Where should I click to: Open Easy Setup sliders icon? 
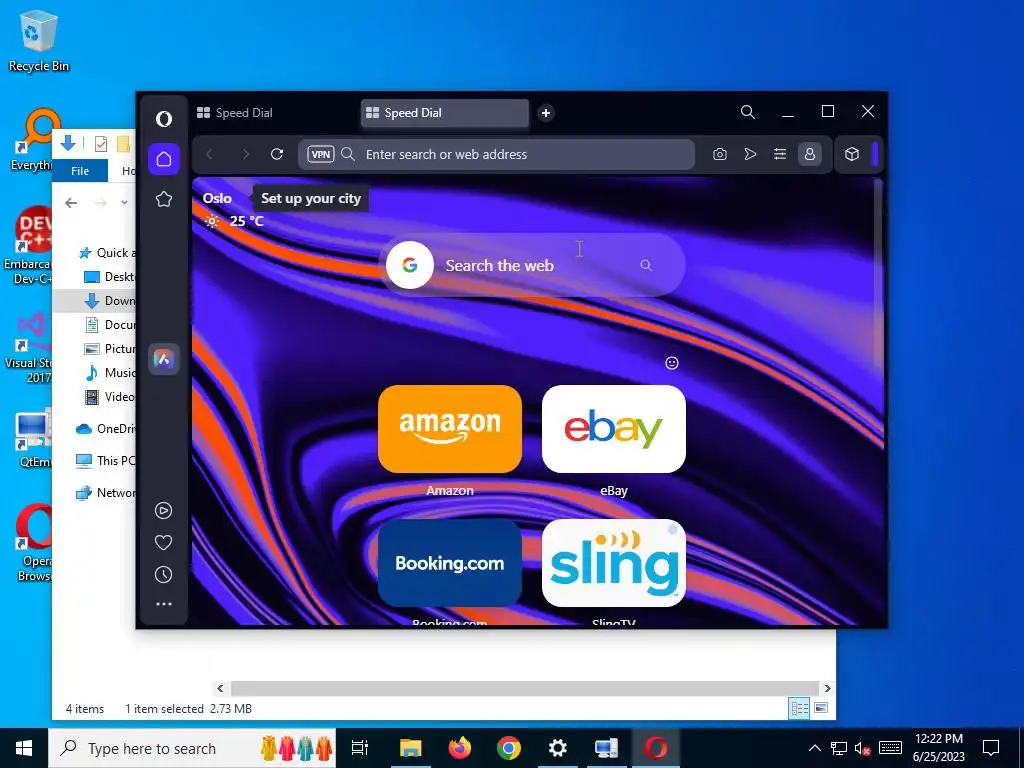click(780, 154)
